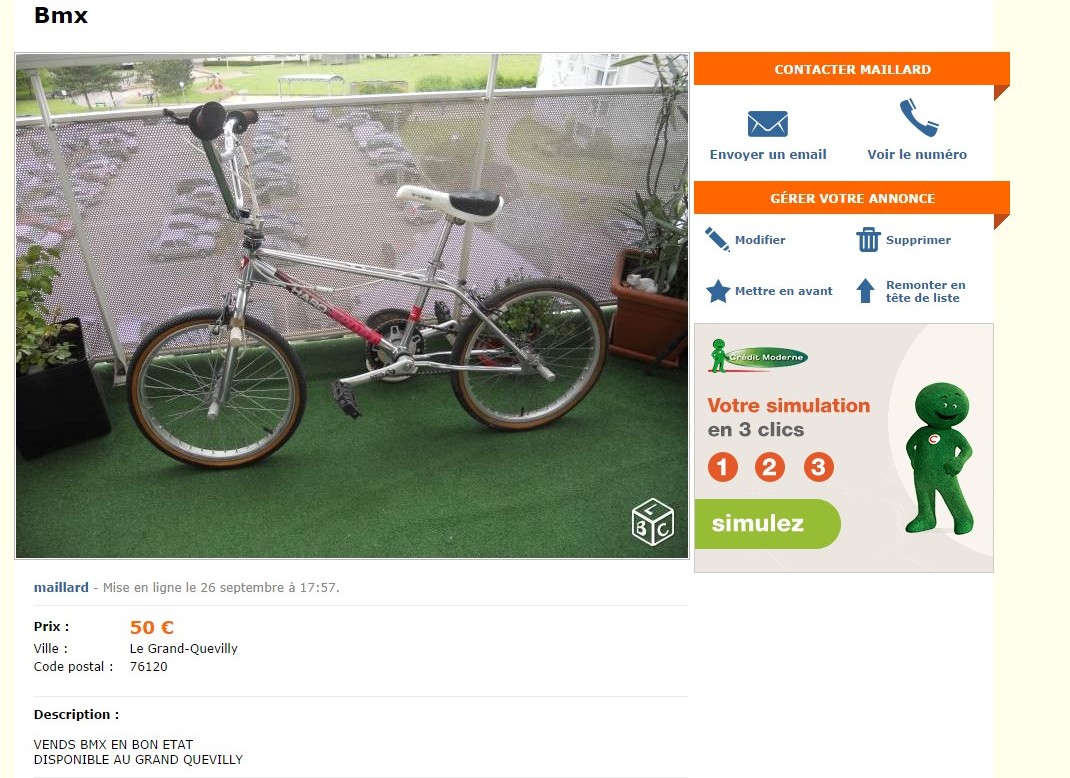Select the Modifier link
This screenshot has width=1070, height=778.
760,240
